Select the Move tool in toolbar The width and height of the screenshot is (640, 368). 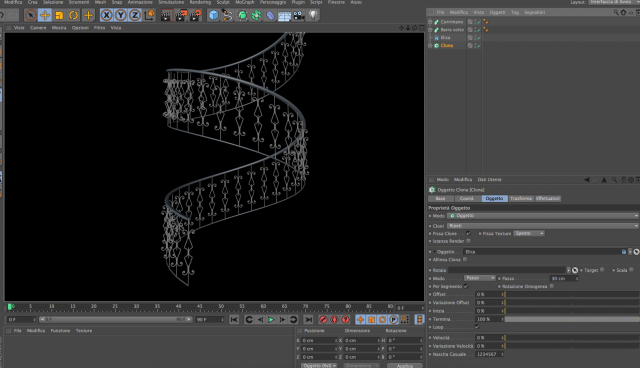tap(45, 16)
